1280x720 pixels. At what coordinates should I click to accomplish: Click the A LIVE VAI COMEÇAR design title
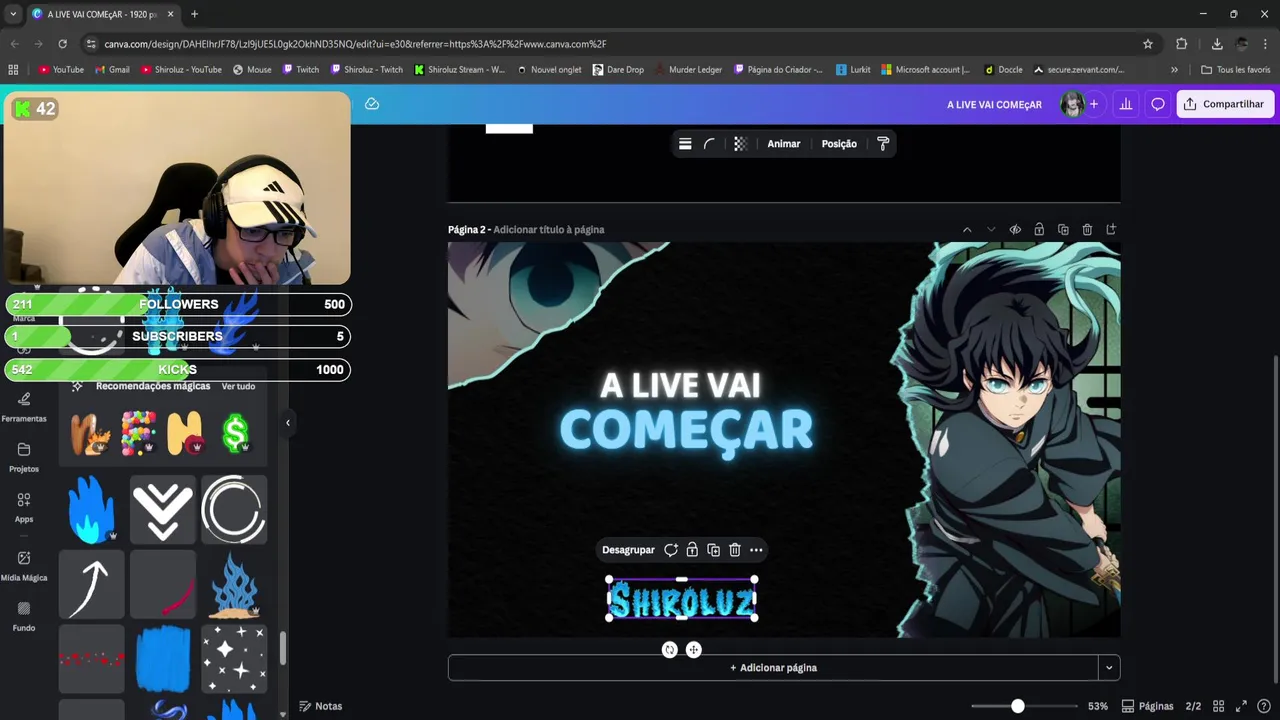(x=994, y=104)
